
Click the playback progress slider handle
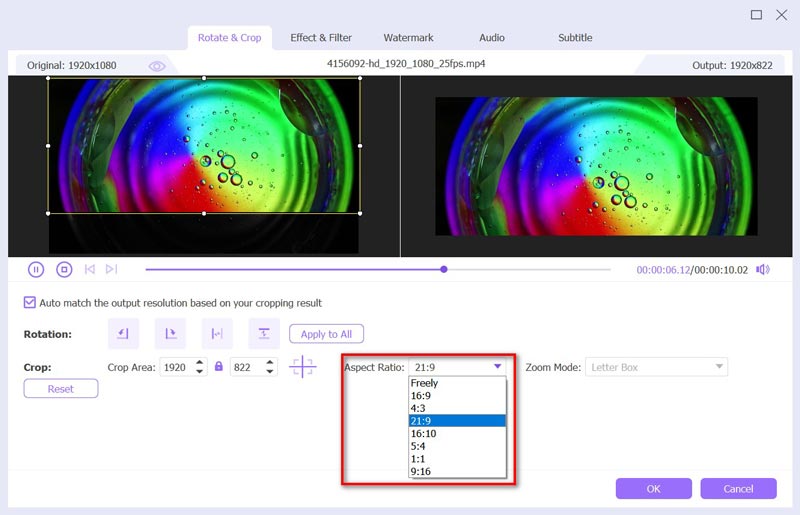[x=444, y=269]
